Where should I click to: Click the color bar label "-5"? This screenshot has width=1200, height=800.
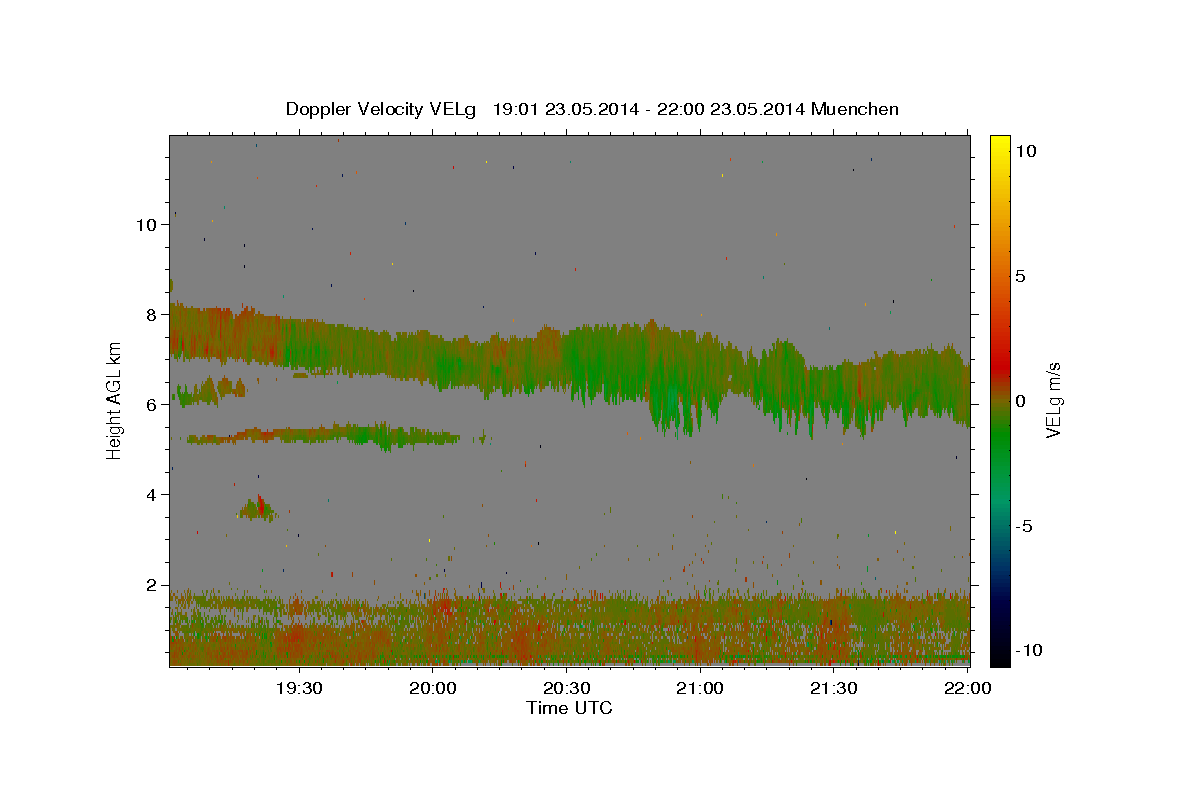1025,526
